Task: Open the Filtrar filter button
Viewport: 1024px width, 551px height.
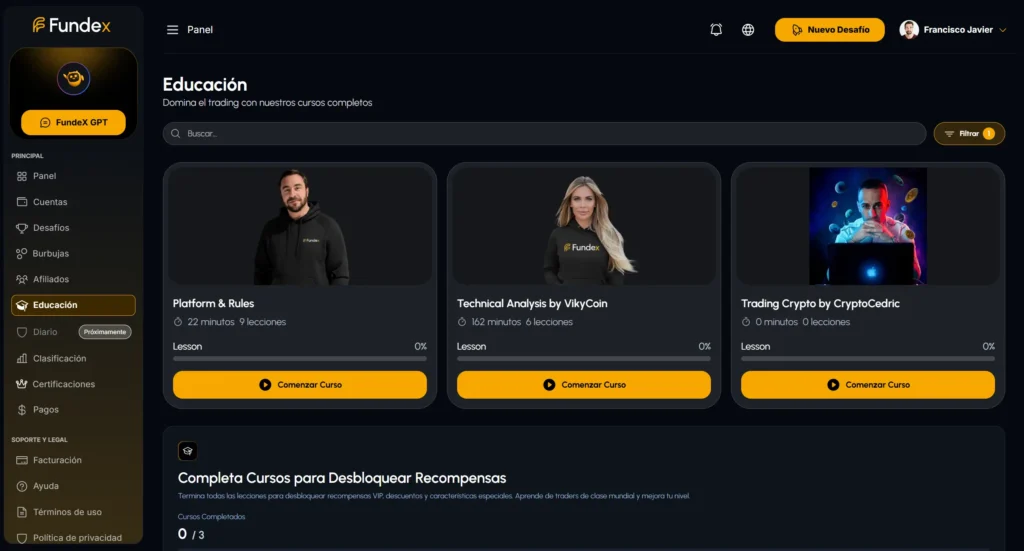Action: 969,133
